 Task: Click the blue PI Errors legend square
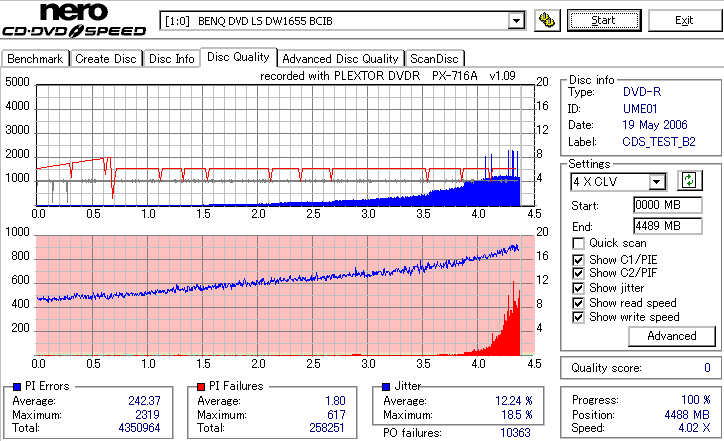pos(17,387)
